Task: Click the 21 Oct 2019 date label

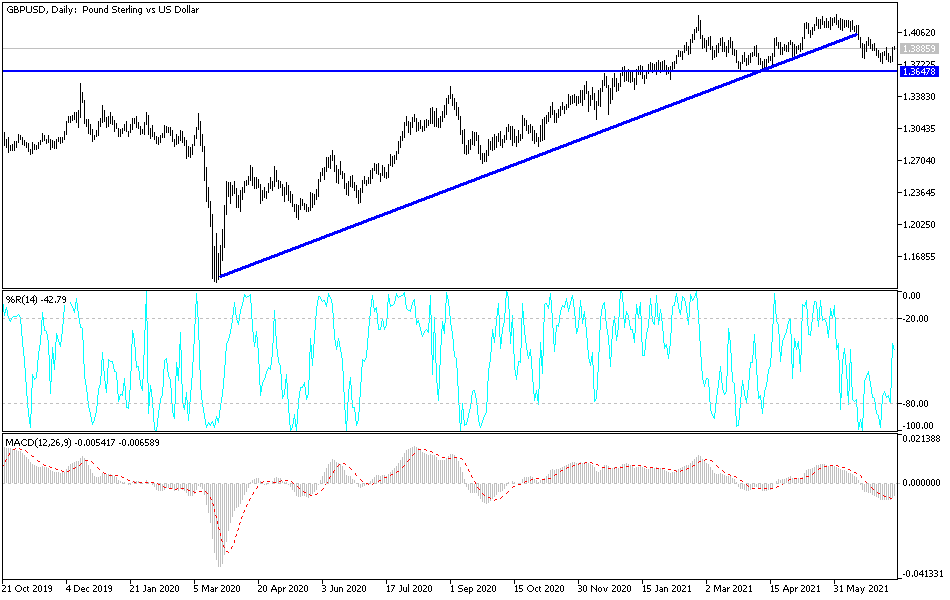Action: click(26, 590)
